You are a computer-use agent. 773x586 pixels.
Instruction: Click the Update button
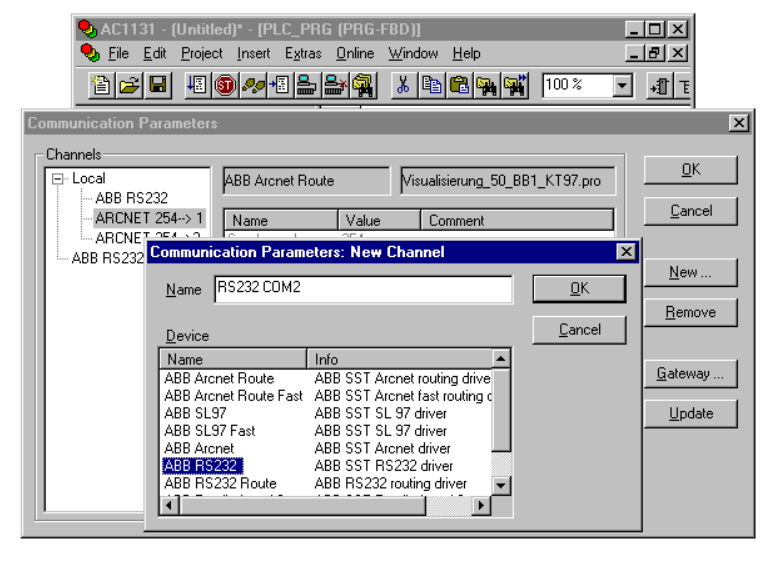click(x=690, y=413)
